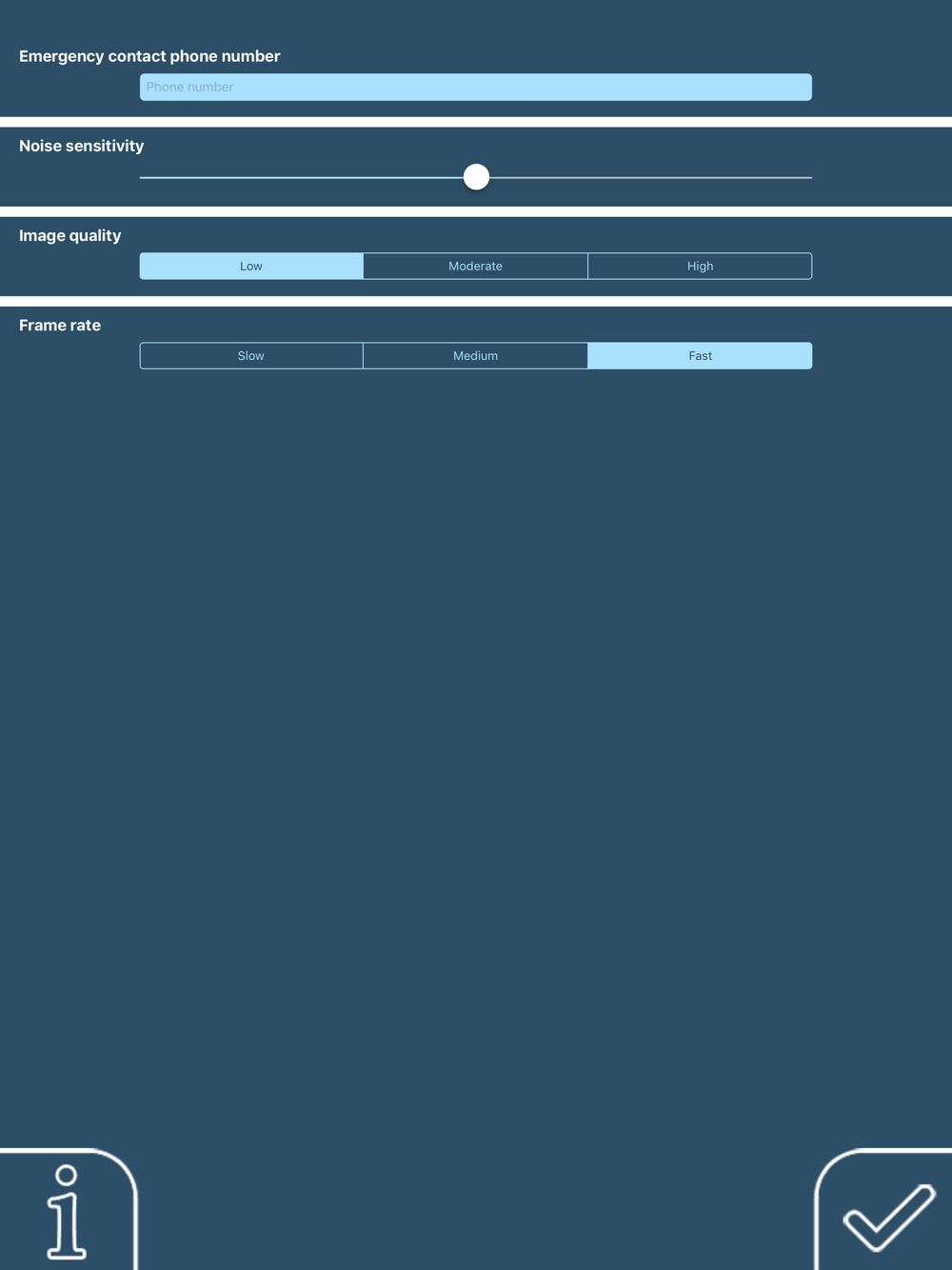Choose Slow frame rate
This screenshot has width=952, height=1270.
(x=251, y=355)
